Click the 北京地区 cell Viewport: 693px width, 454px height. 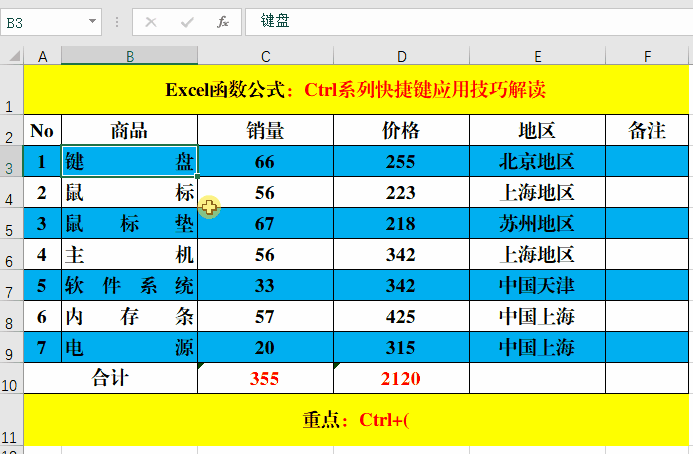[x=537, y=161]
